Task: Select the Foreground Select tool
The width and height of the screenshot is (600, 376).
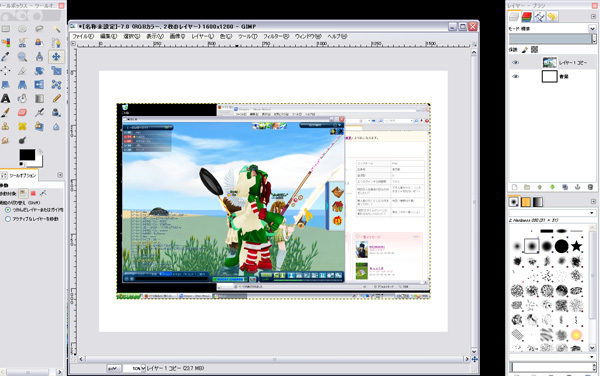Action: (x=39, y=43)
